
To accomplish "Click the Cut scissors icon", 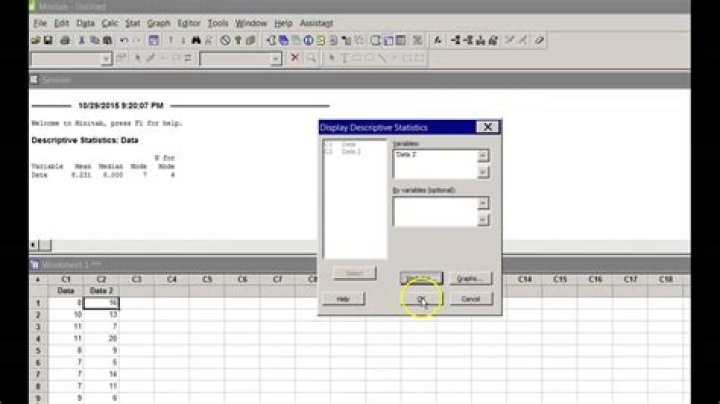I will coord(82,40).
